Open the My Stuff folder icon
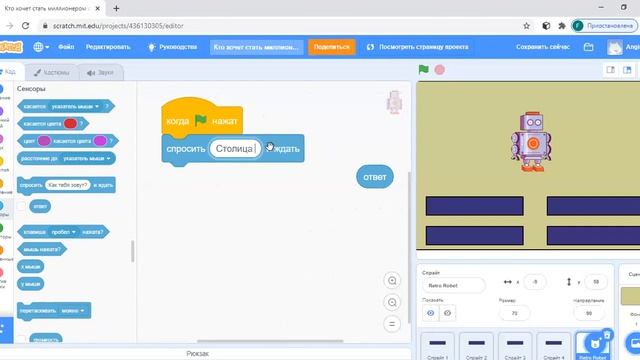Image resolution: width=640 pixels, height=360 pixels. pyautogui.click(x=588, y=47)
